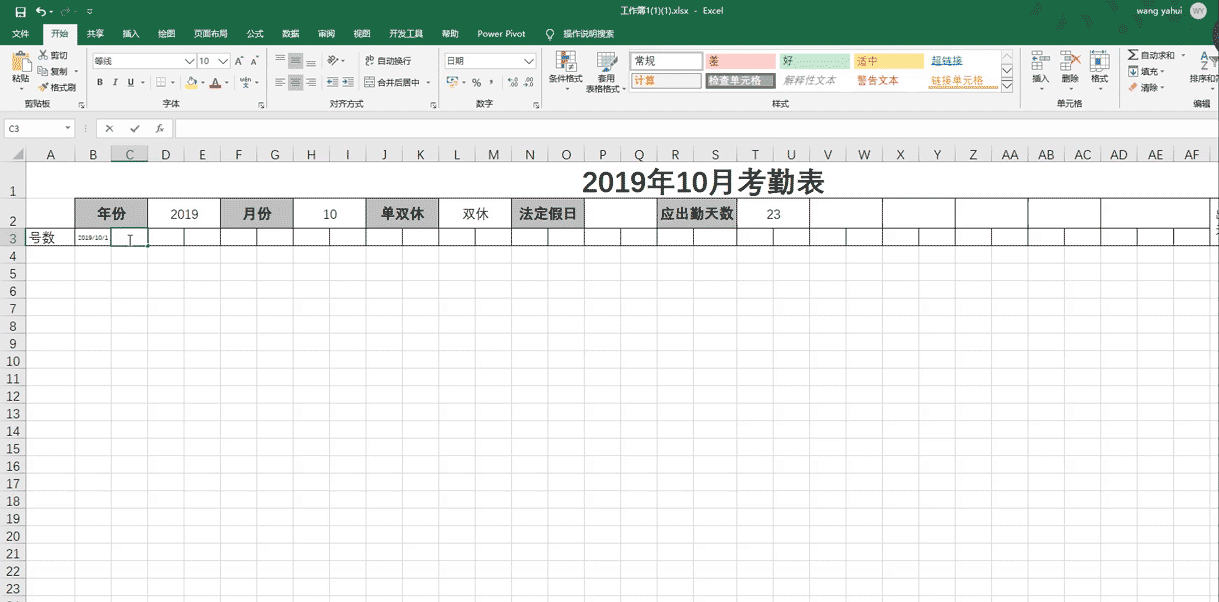Toggle Italic formatting
The image size is (1219, 602).
(116, 82)
